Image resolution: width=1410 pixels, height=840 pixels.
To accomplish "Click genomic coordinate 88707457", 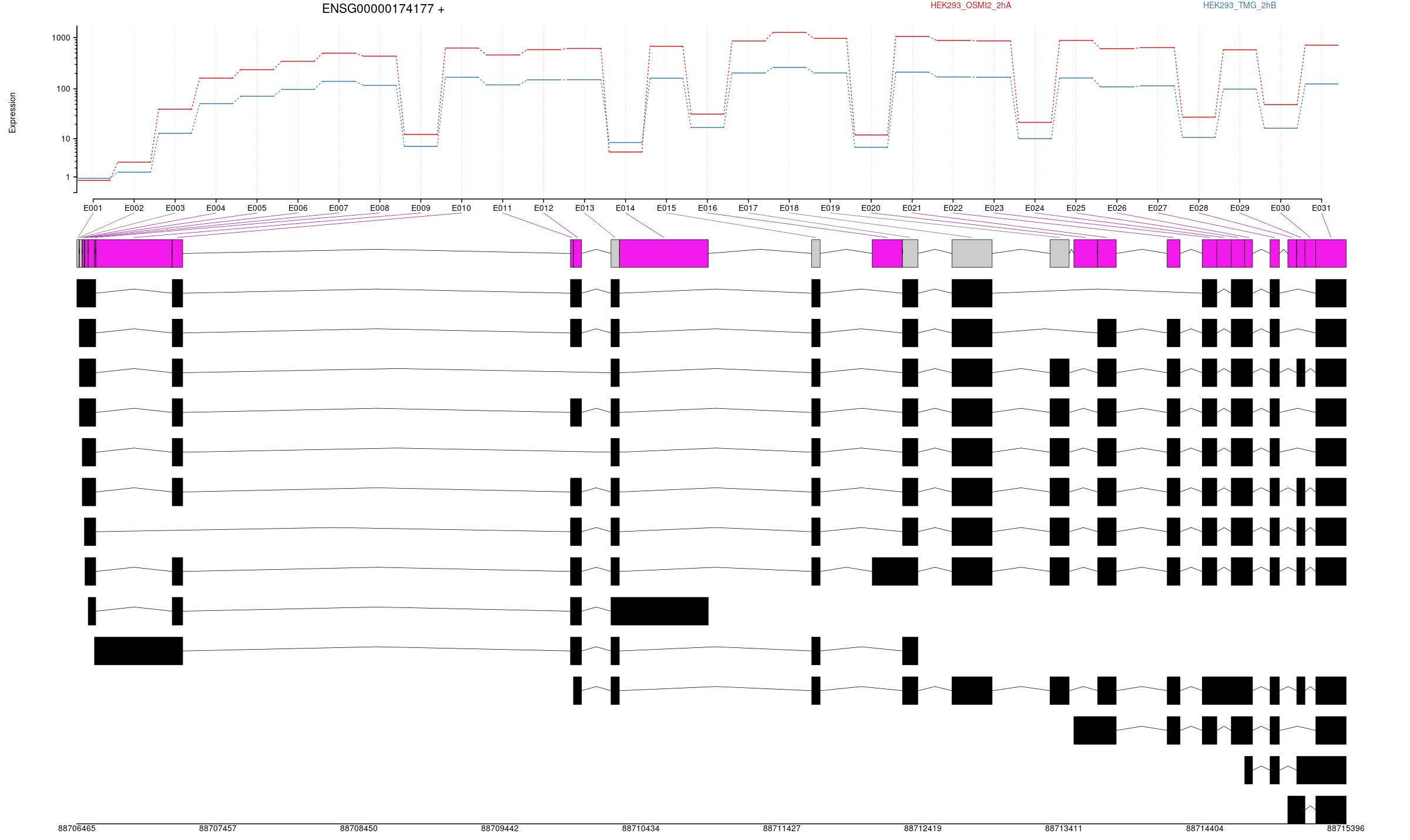I will [217, 828].
